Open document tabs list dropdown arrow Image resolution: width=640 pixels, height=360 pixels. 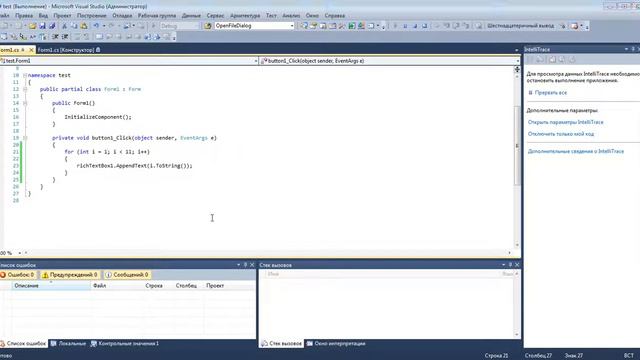(516, 50)
